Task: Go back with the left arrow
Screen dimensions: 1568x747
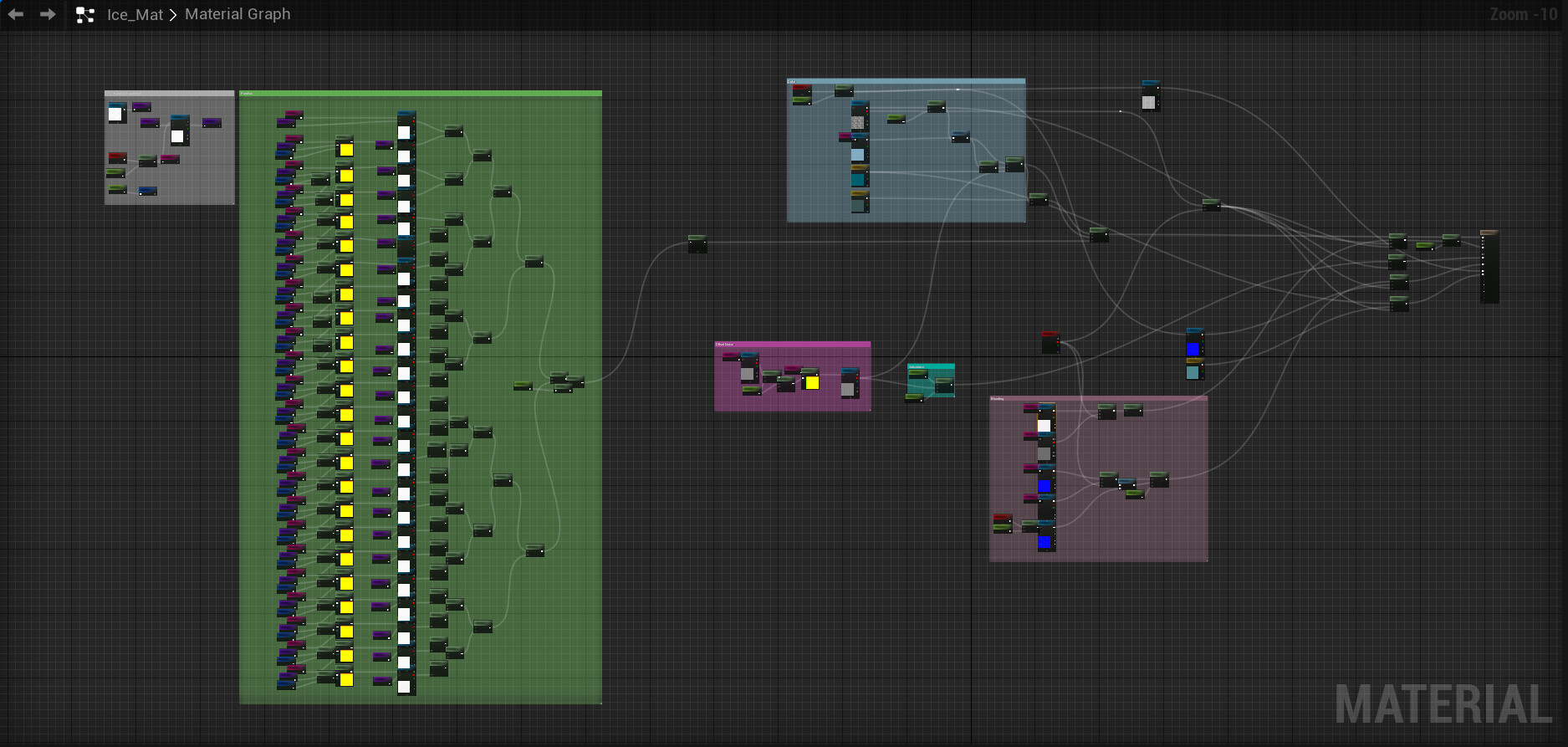Action: tap(16, 14)
